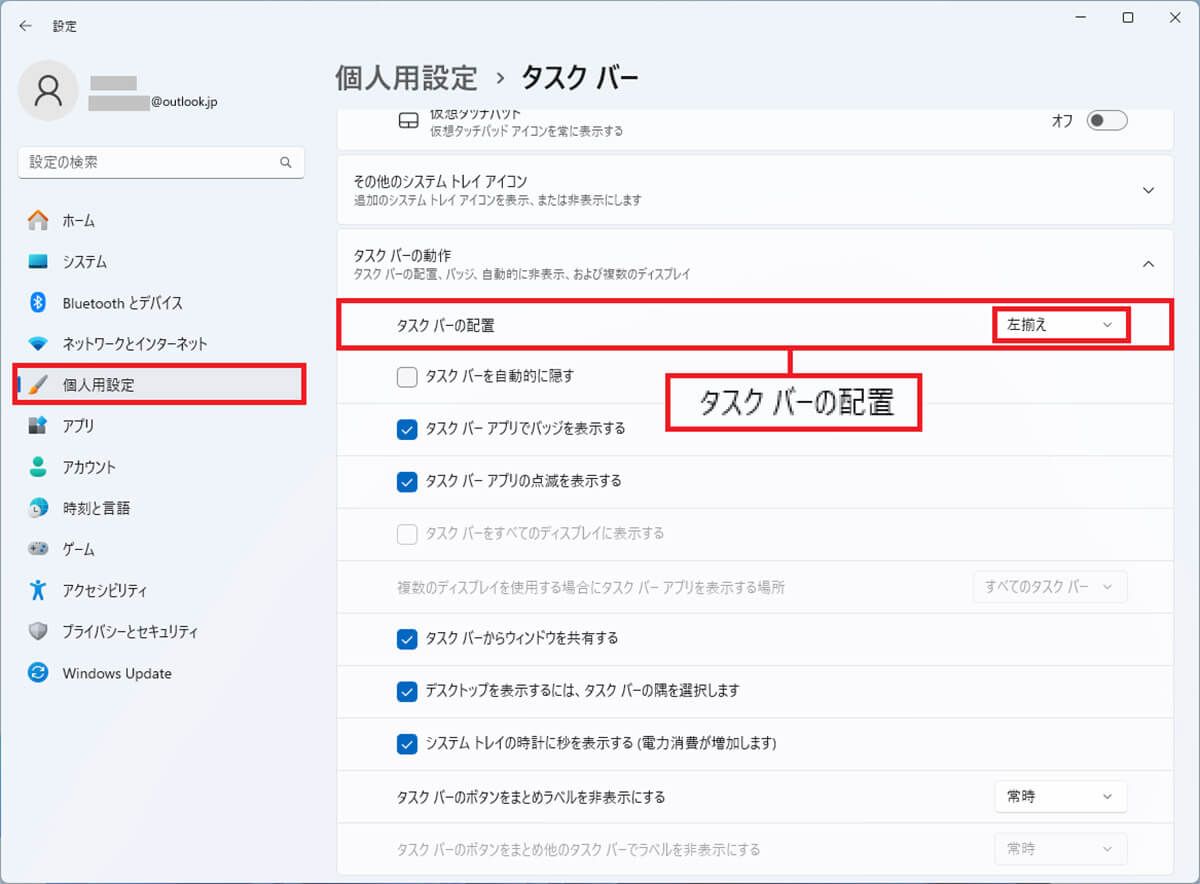Collapse the タスク バーの動作 section
The image size is (1200, 884).
pyautogui.click(x=1148, y=264)
